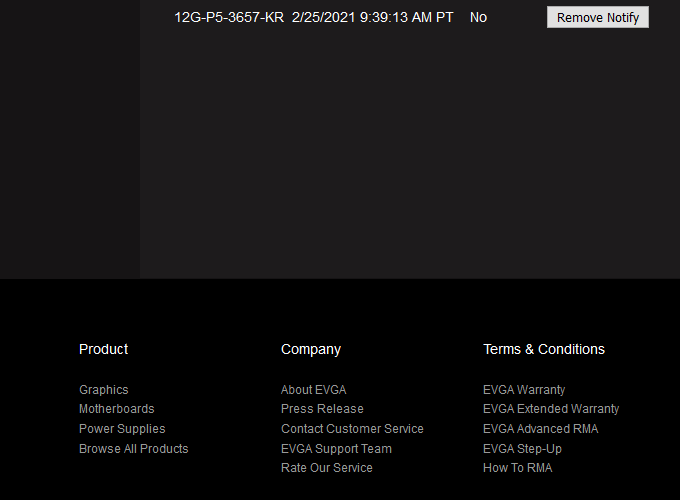Image resolution: width=680 pixels, height=500 pixels.
Task: Click the Company footer heading
Action: tap(311, 350)
